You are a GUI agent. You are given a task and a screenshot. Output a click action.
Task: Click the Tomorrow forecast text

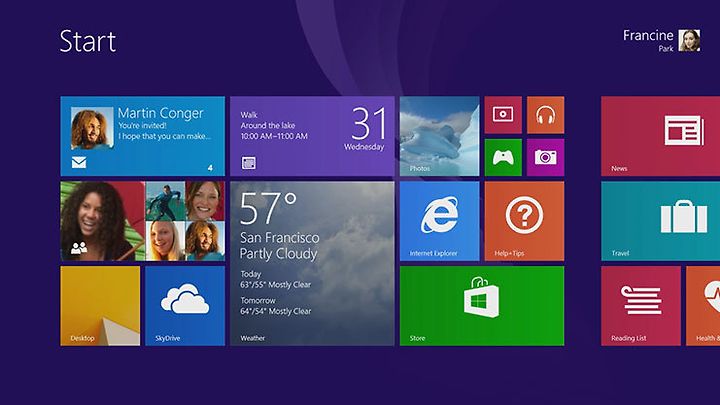pos(258,300)
